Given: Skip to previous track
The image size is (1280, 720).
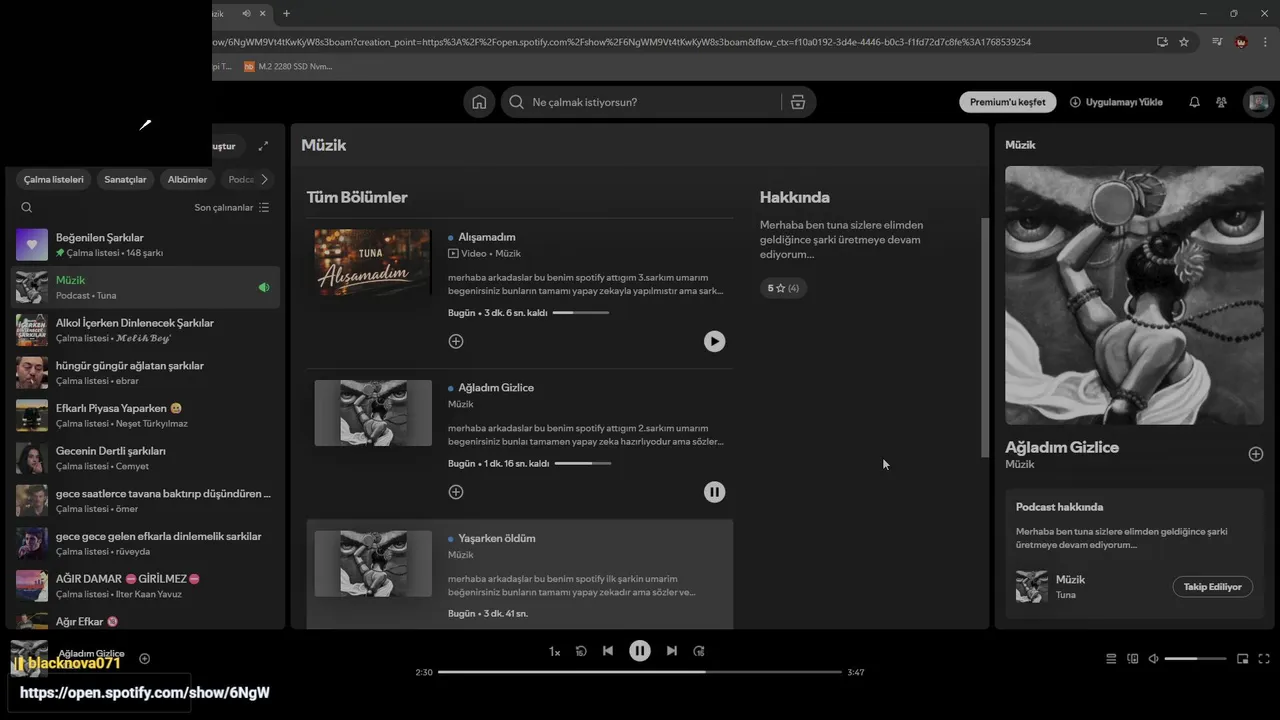Looking at the screenshot, I should 608,651.
